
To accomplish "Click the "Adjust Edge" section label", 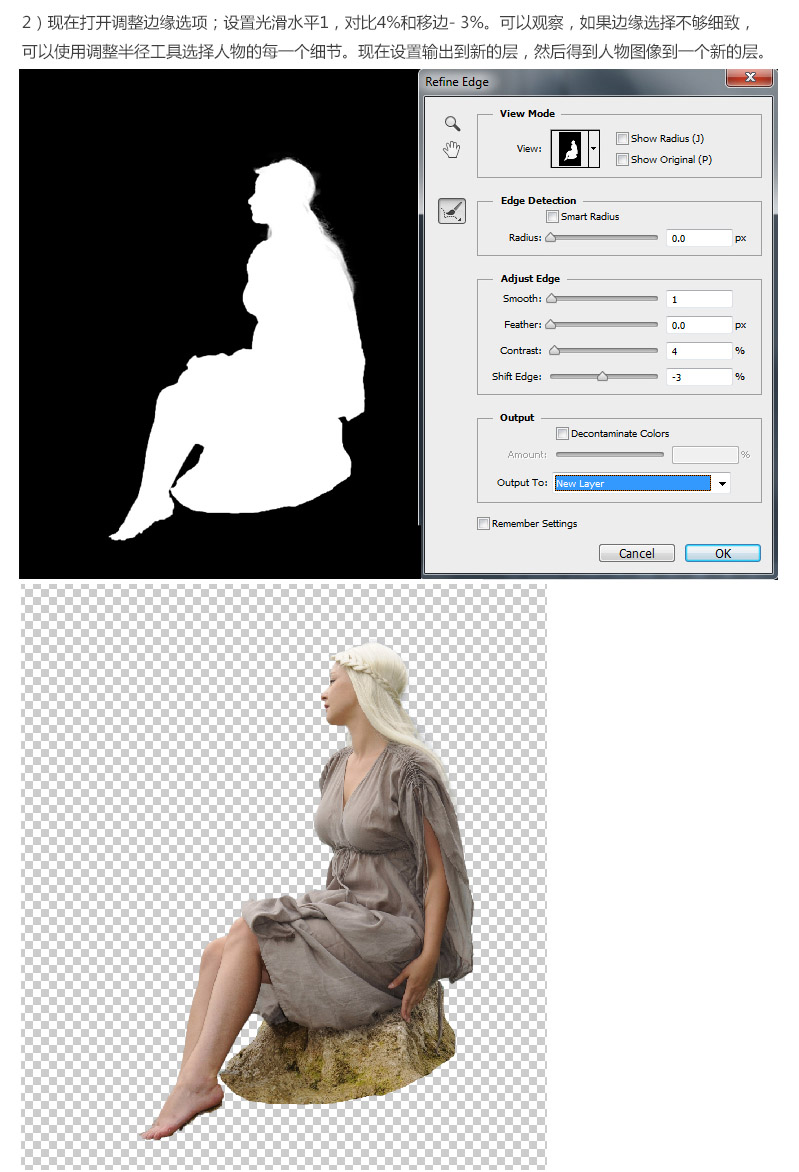I will 530,278.
